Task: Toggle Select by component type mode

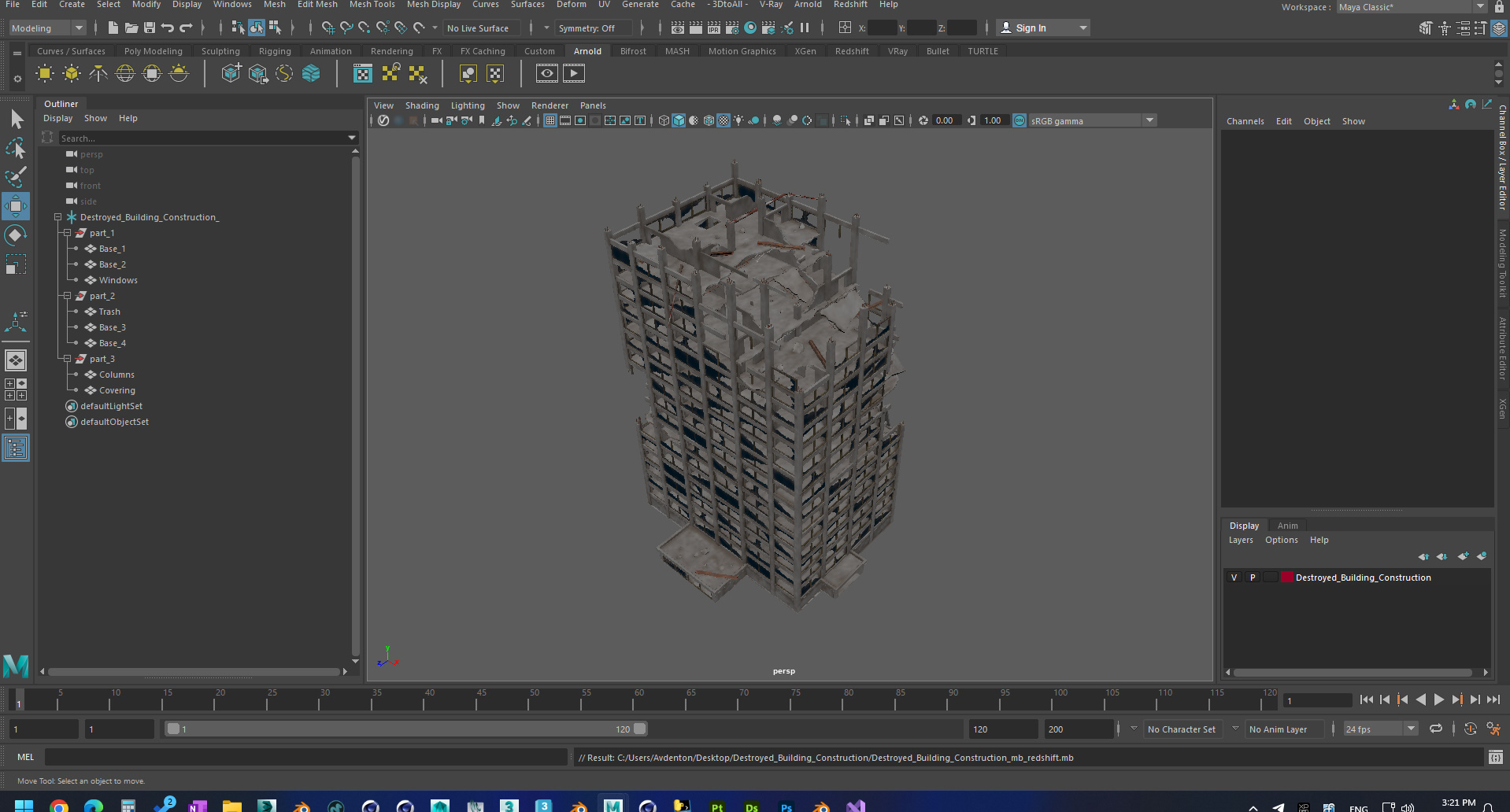Action: (275, 28)
